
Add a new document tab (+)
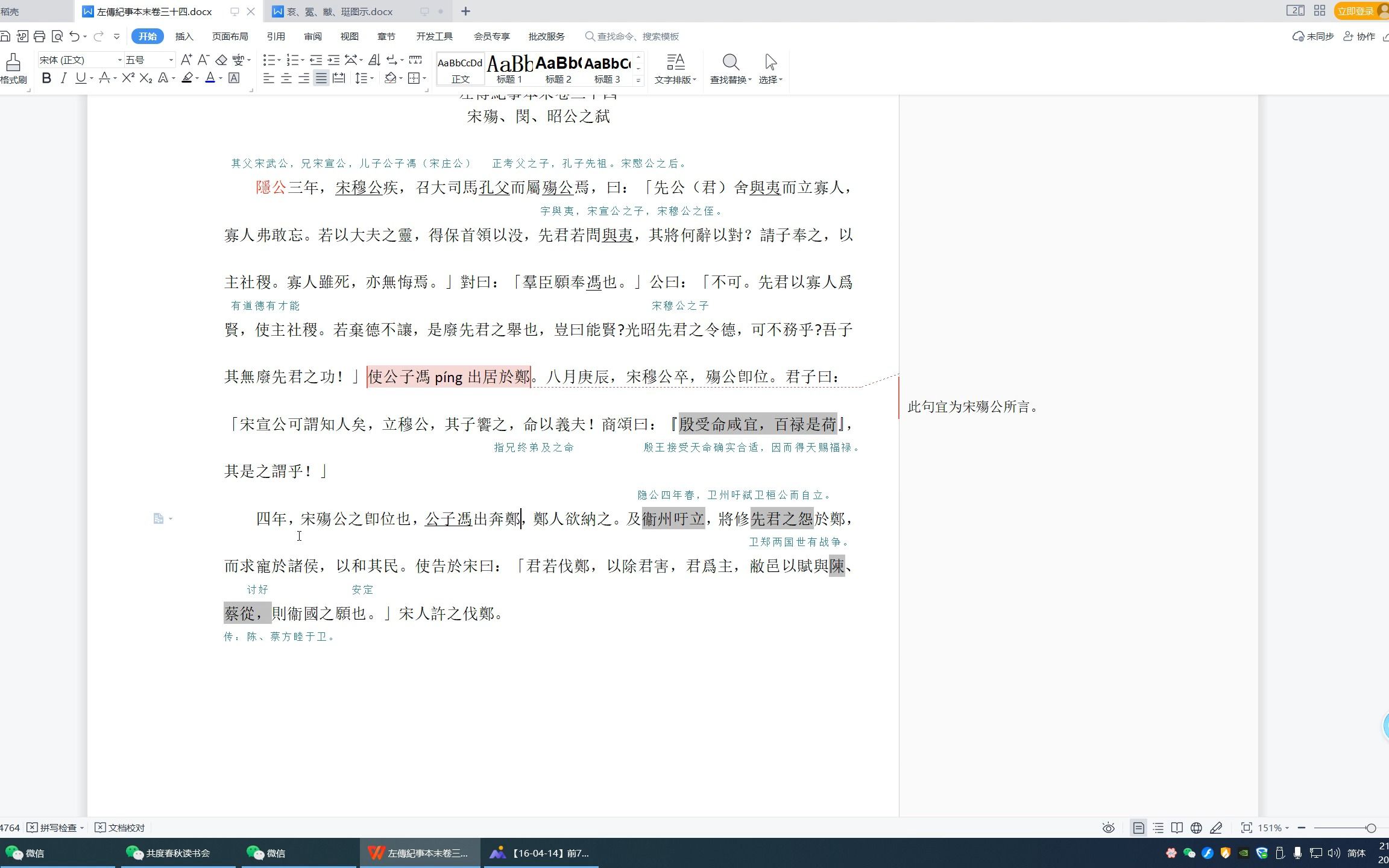click(465, 11)
